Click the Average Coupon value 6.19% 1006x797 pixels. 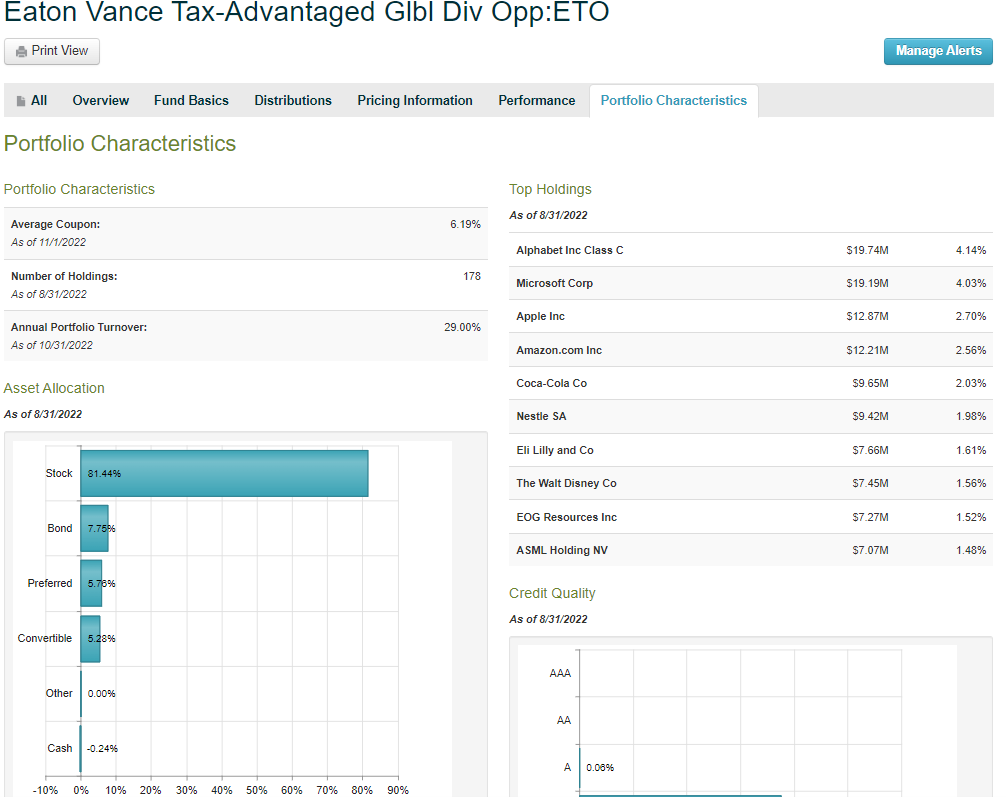pyautogui.click(x=465, y=224)
